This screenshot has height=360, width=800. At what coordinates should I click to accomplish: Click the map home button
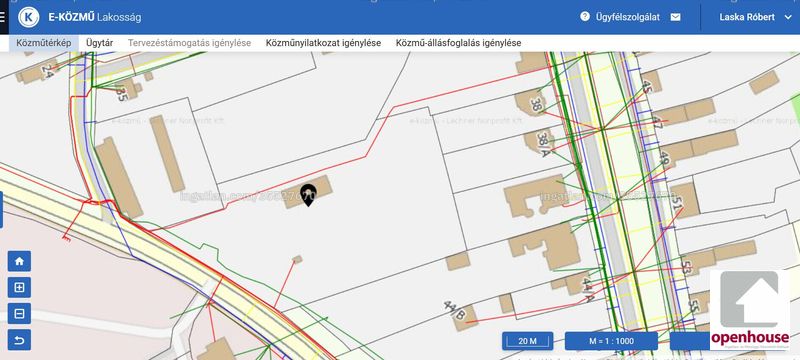tap(19, 261)
